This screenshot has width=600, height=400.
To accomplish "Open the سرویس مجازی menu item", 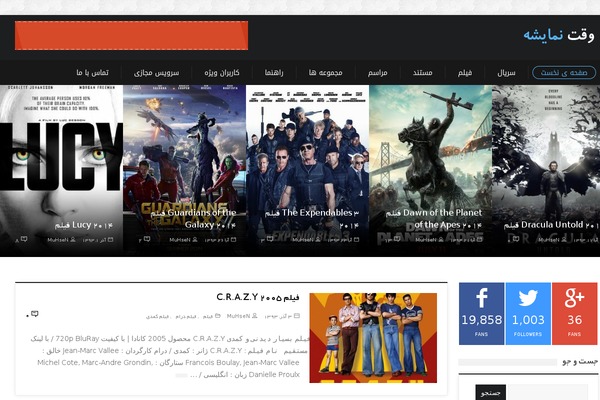I will pyautogui.click(x=157, y=72).
